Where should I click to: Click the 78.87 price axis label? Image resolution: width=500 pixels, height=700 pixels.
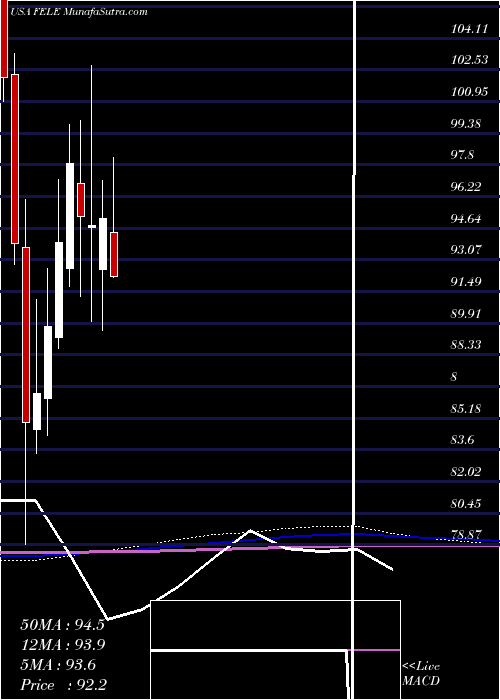[x=466, y=534]
